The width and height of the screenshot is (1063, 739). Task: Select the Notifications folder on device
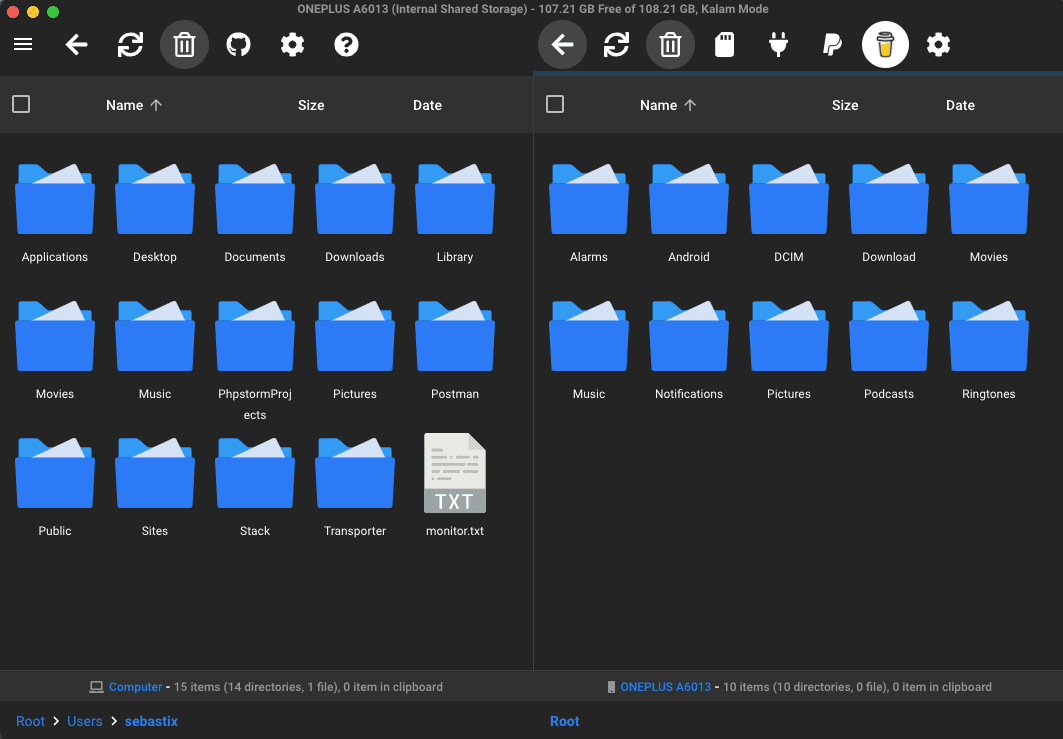coord(689,351)
